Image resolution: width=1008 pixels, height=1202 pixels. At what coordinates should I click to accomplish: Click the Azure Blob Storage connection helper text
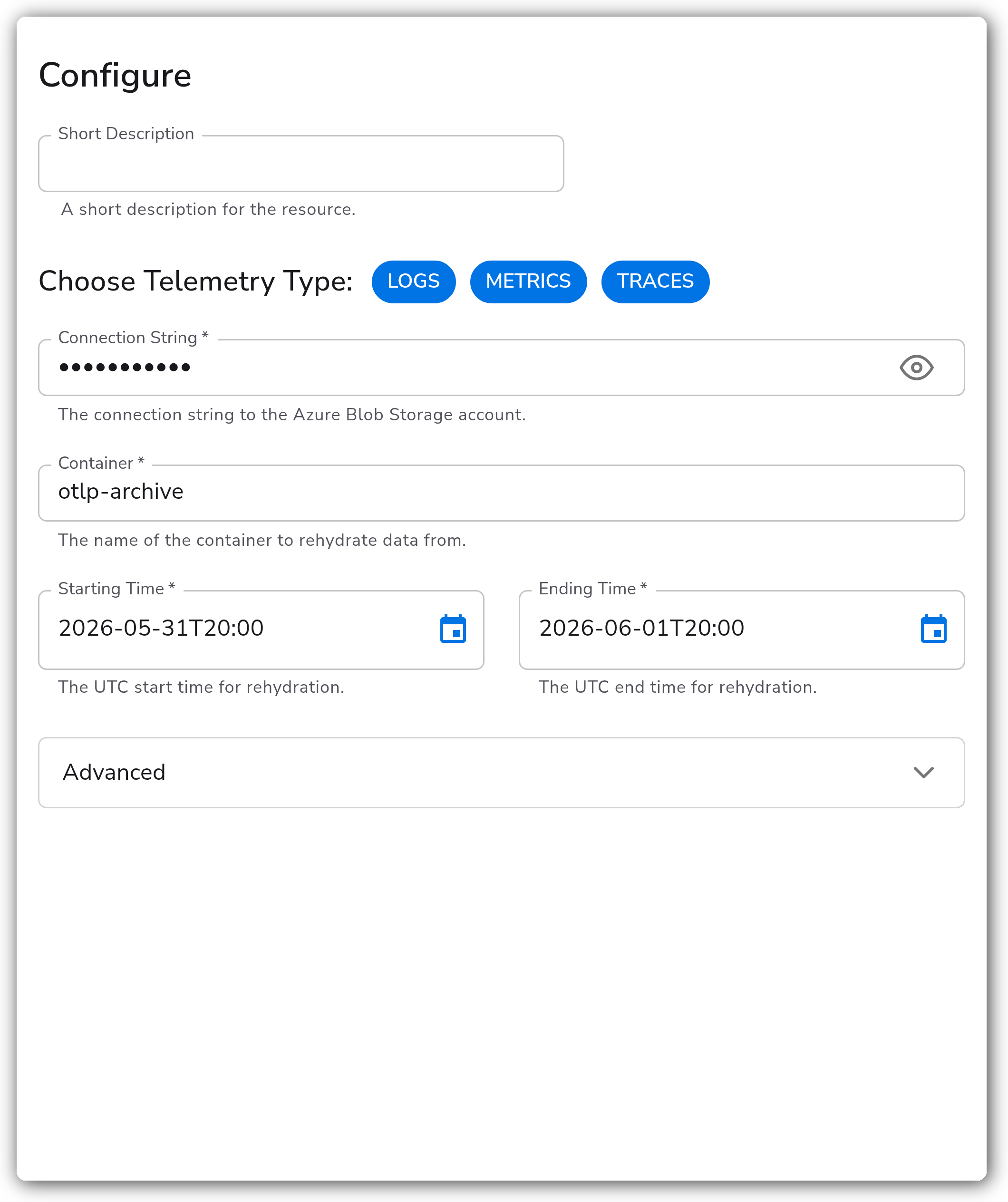click(292, 415)
